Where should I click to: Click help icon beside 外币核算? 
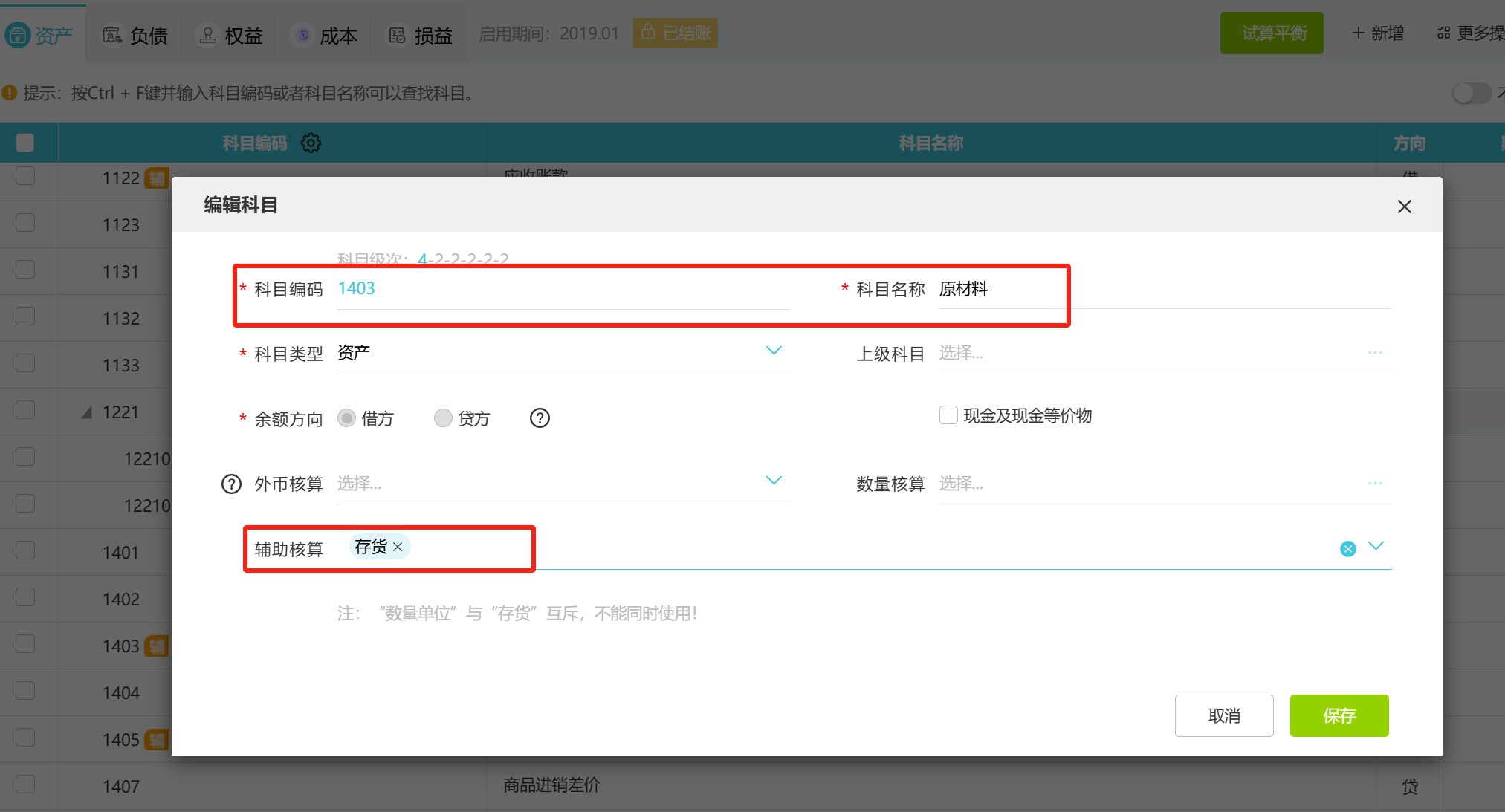pos(231,484)
